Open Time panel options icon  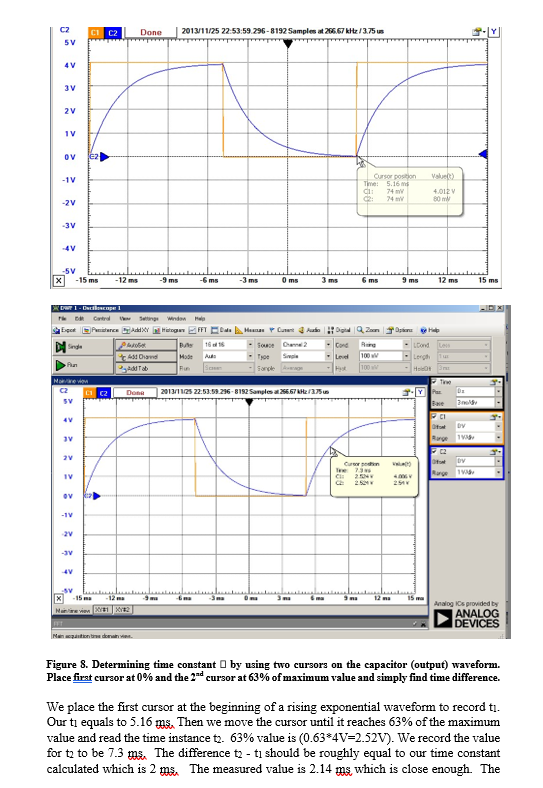pyautogui.click(x=496, y=382)
